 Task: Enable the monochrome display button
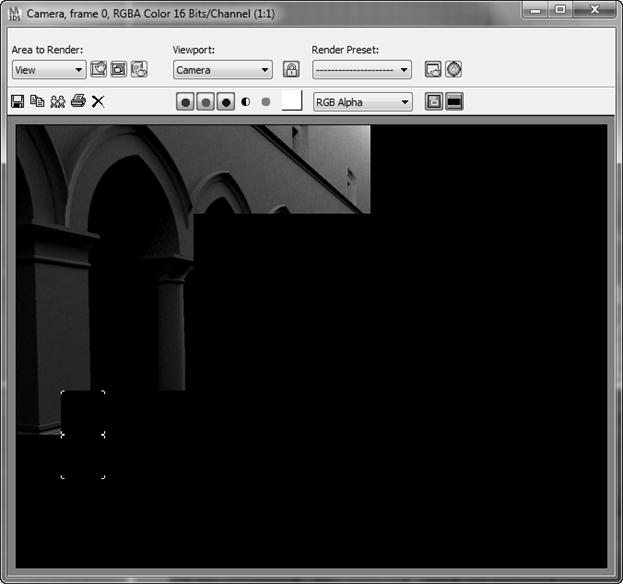(266, 102)
